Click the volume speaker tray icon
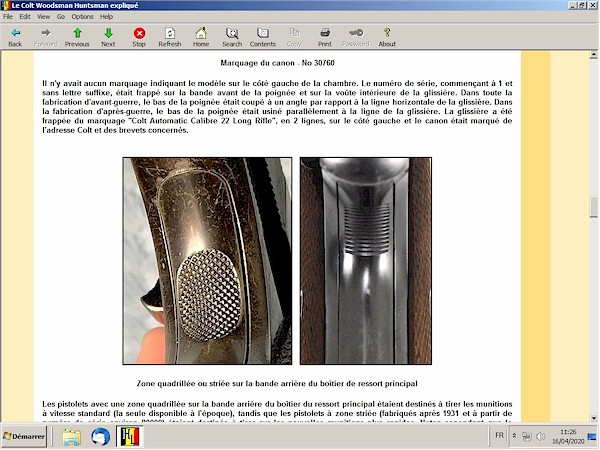This screenshot has height=450, width=600. pyautogui.click(x=540, y=436)
